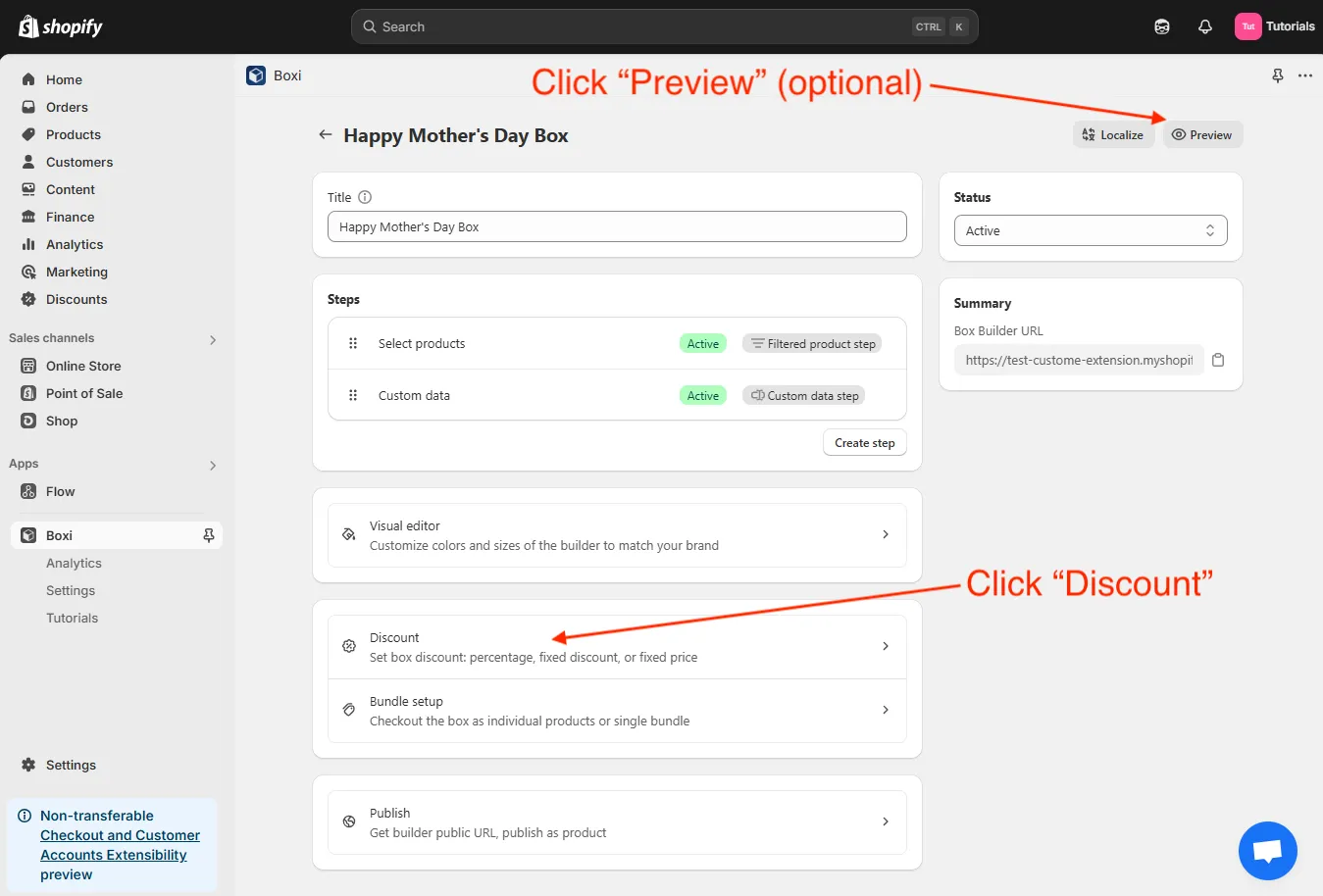Expand the Sales channels section
Screen dimensions: 1323x896
coord(213,339)
